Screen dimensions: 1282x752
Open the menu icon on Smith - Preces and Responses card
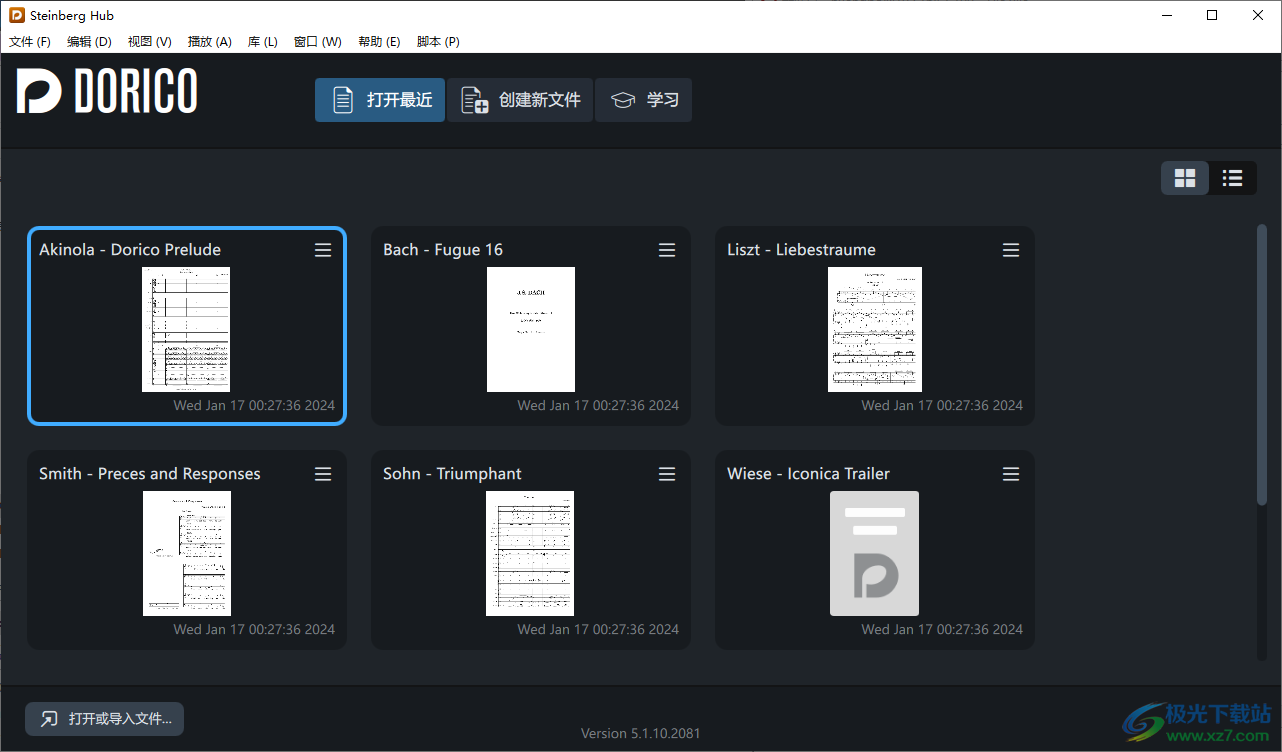[x=323, y=474]
